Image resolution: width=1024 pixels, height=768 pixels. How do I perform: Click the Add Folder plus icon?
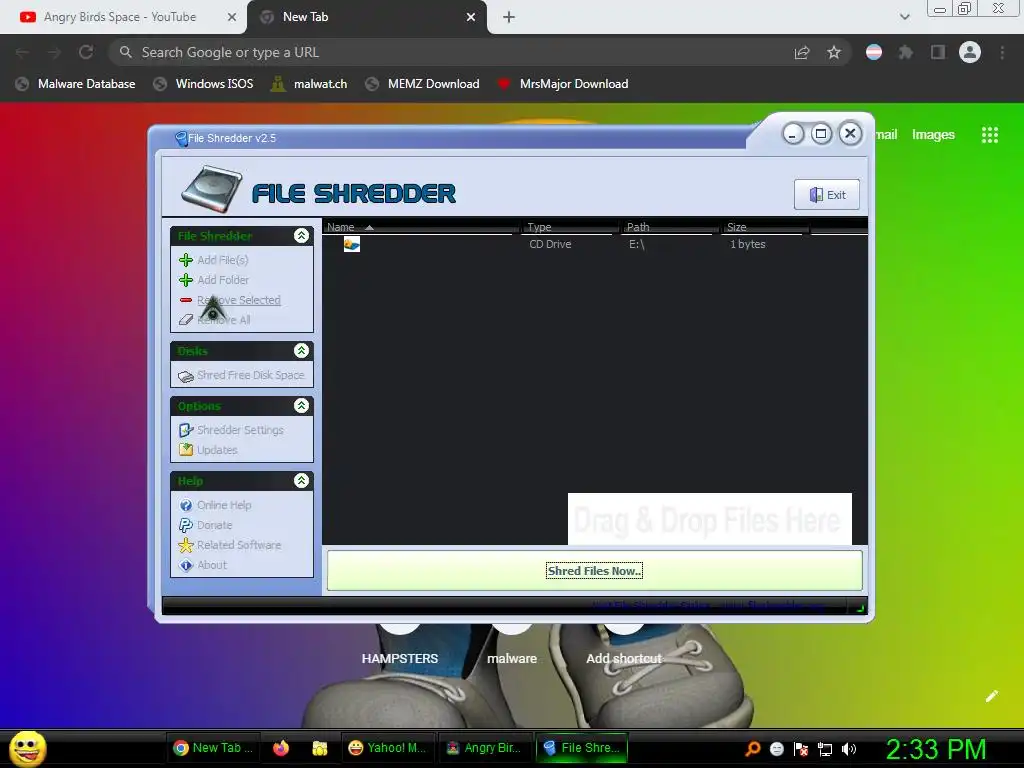pos(185,280)
